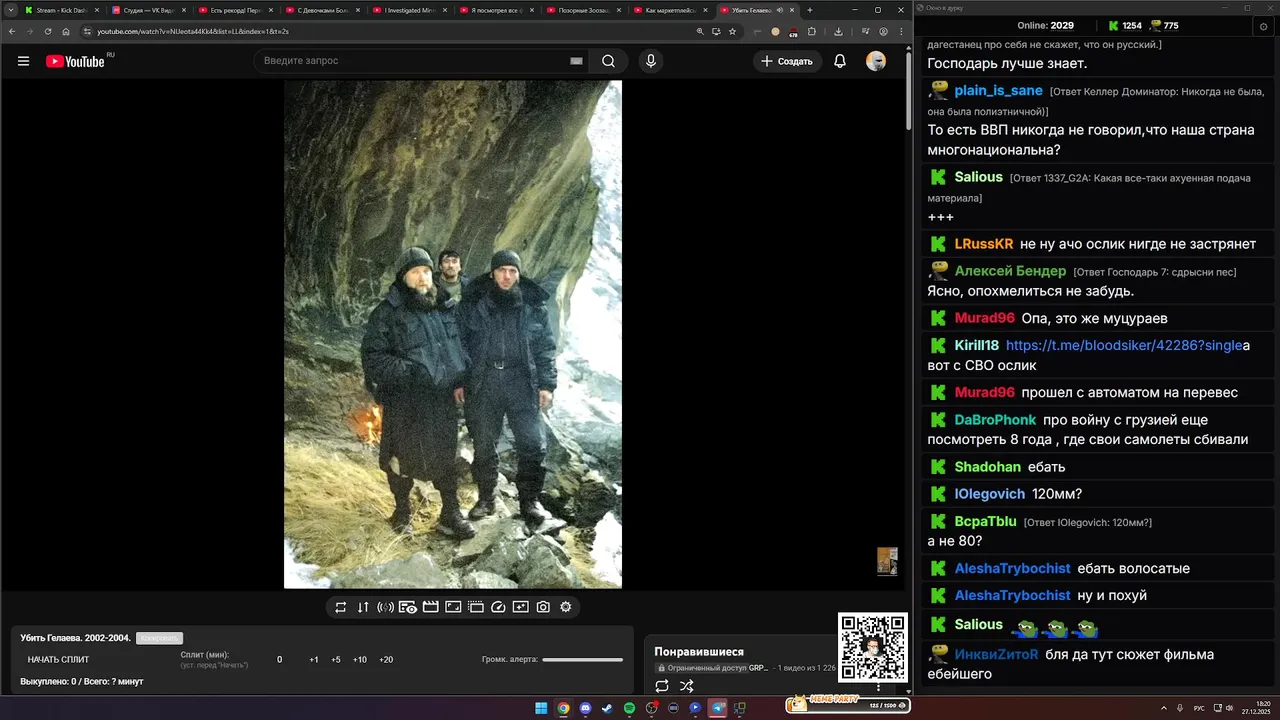
Task: Open the Понравившиеся playlist options menu
Action: 879,686
